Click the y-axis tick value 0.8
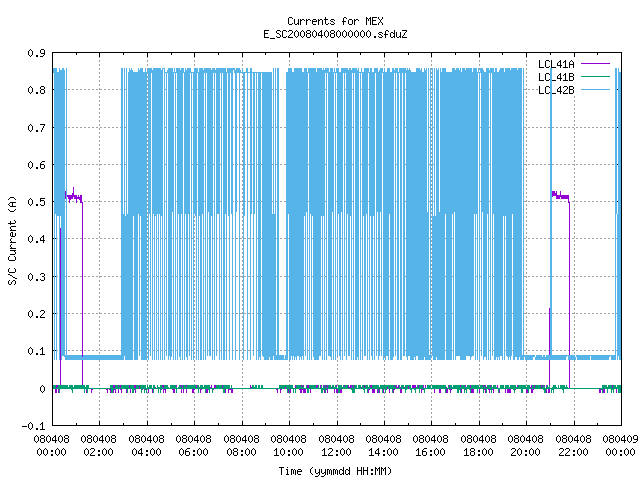 coord(36,90)
